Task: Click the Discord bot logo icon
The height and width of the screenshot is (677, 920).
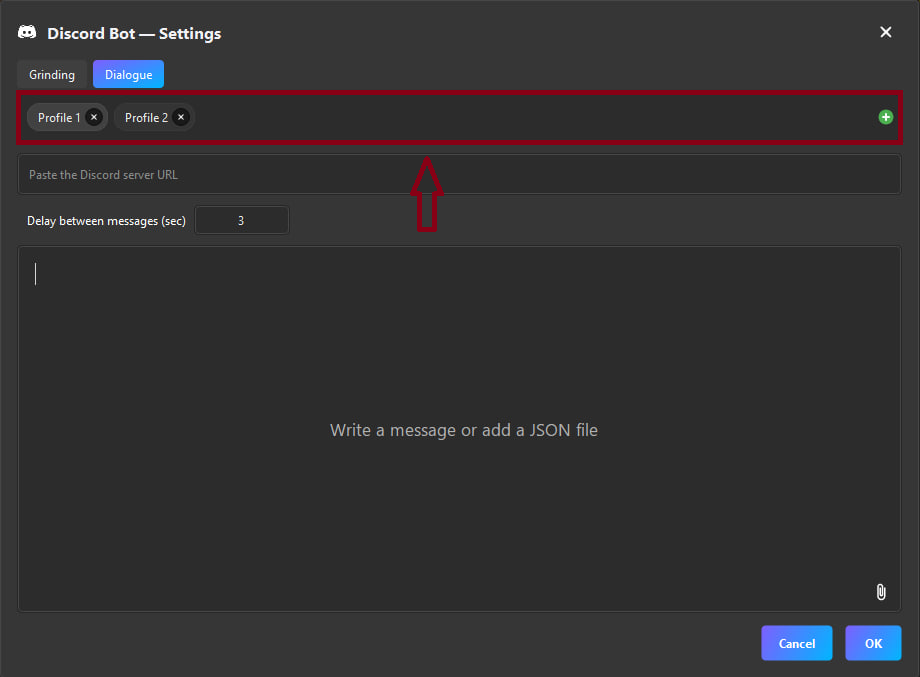Action: pos(26,31)
